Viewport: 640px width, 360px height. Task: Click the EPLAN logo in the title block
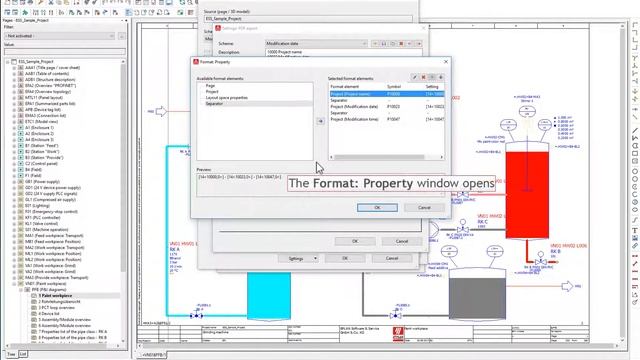(x=398, y=333)
